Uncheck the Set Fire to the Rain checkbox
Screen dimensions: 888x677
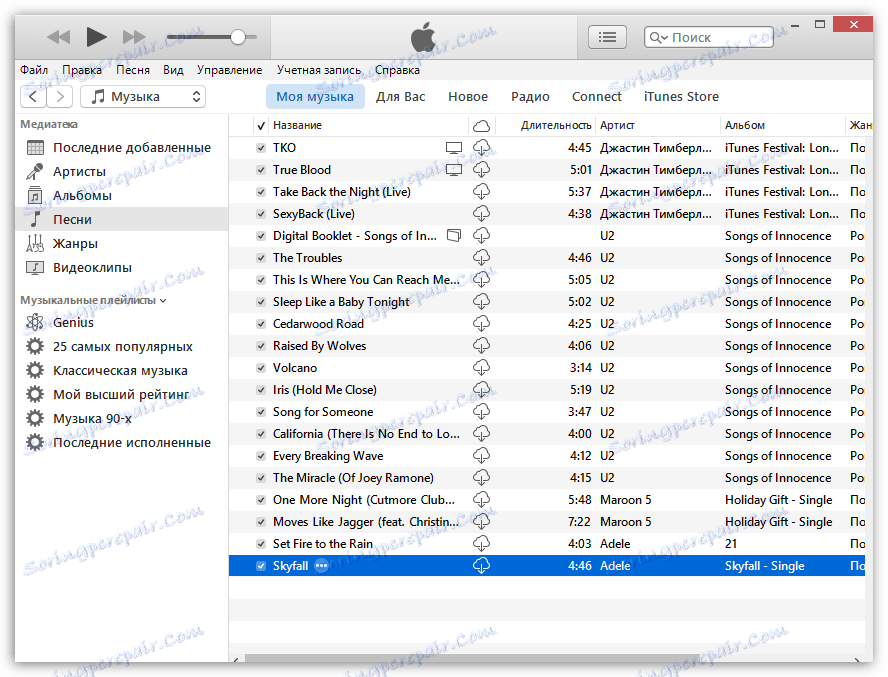coord(261,544)
